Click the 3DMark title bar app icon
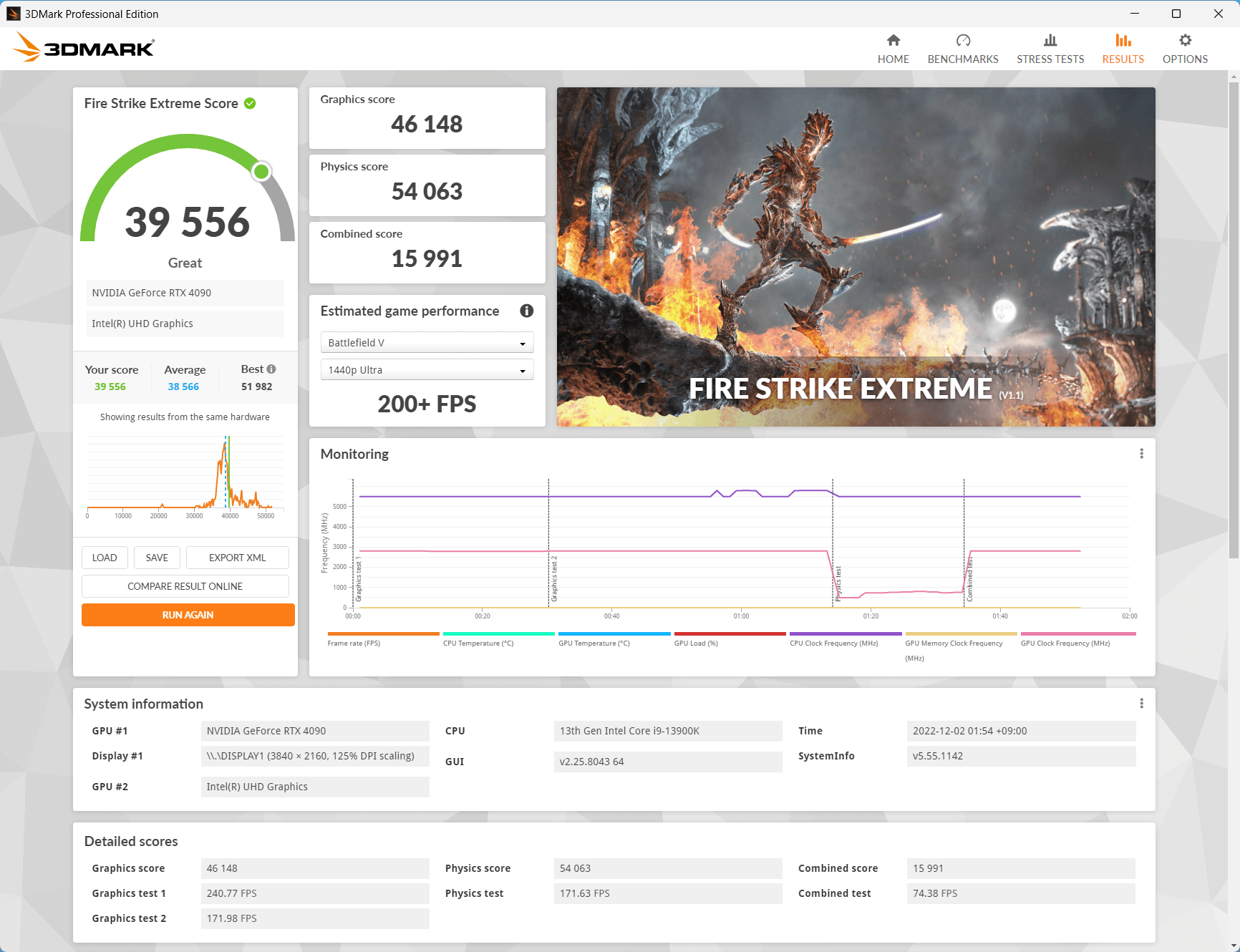This screenshot has height=952, width=1240. (13, 14)
